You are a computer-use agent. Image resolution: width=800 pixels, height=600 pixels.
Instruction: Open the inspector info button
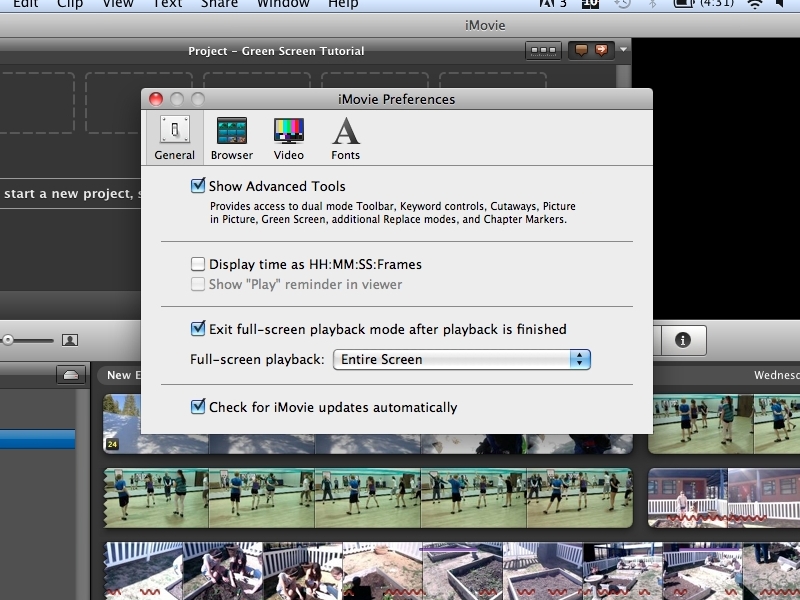[x=683, y=340]
